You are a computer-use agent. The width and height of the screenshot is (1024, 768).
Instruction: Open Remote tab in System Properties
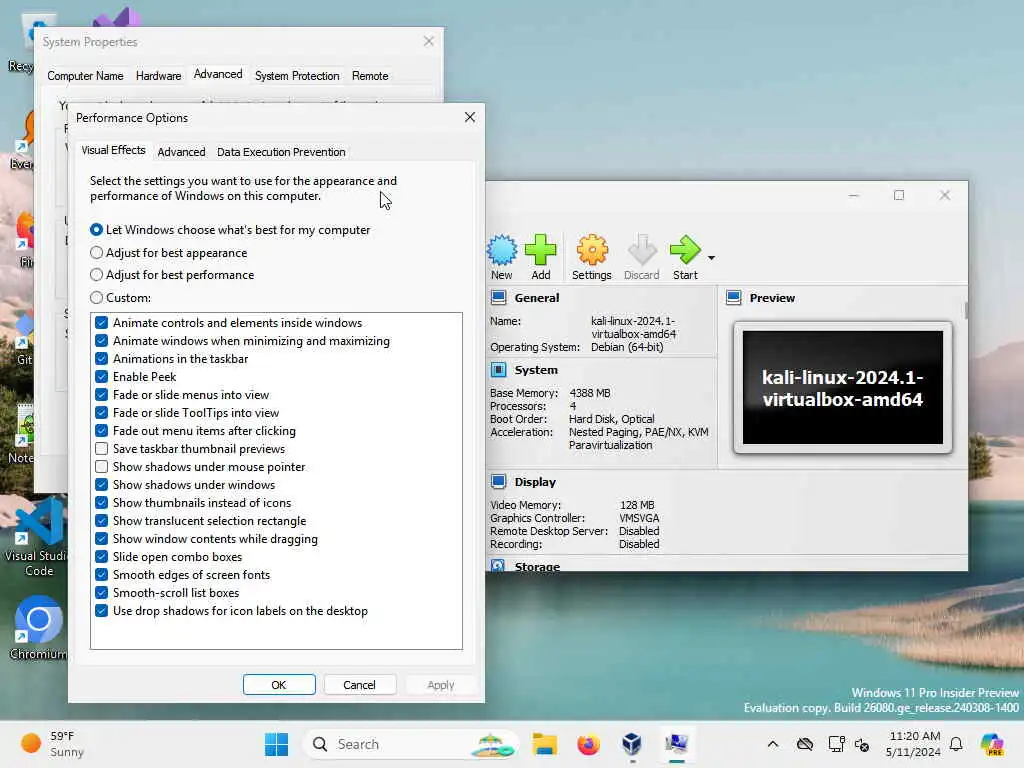pyautogui.click(x=370, y=76)
